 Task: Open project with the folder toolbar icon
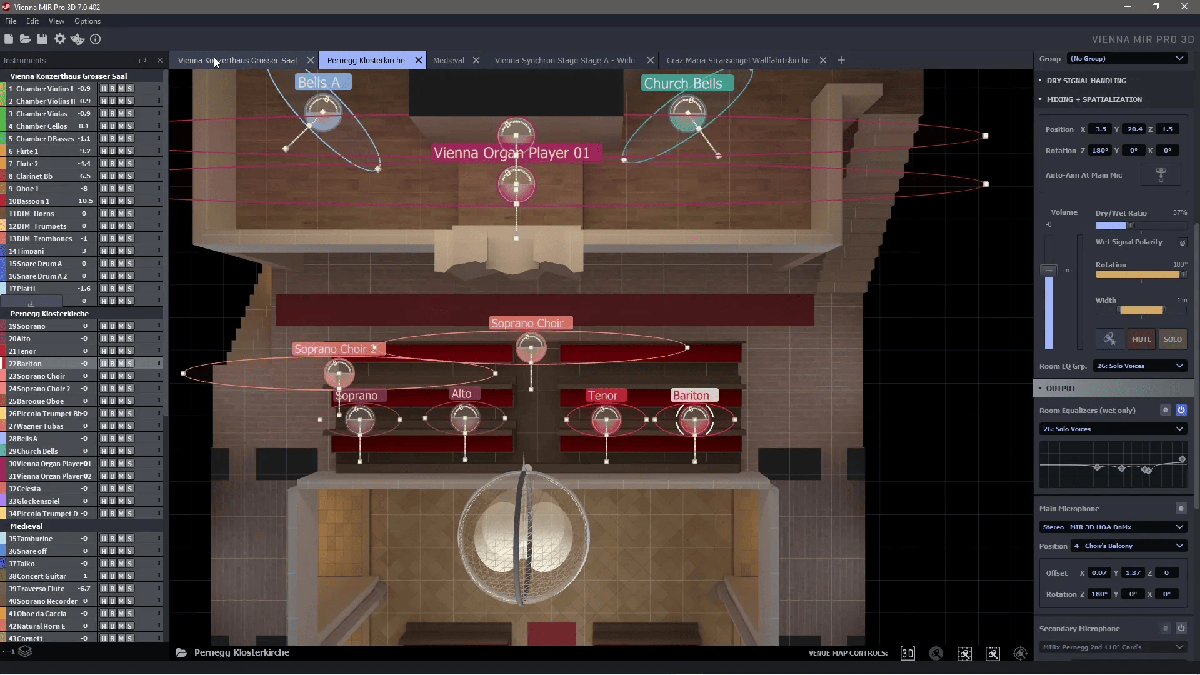coord(25,39)
